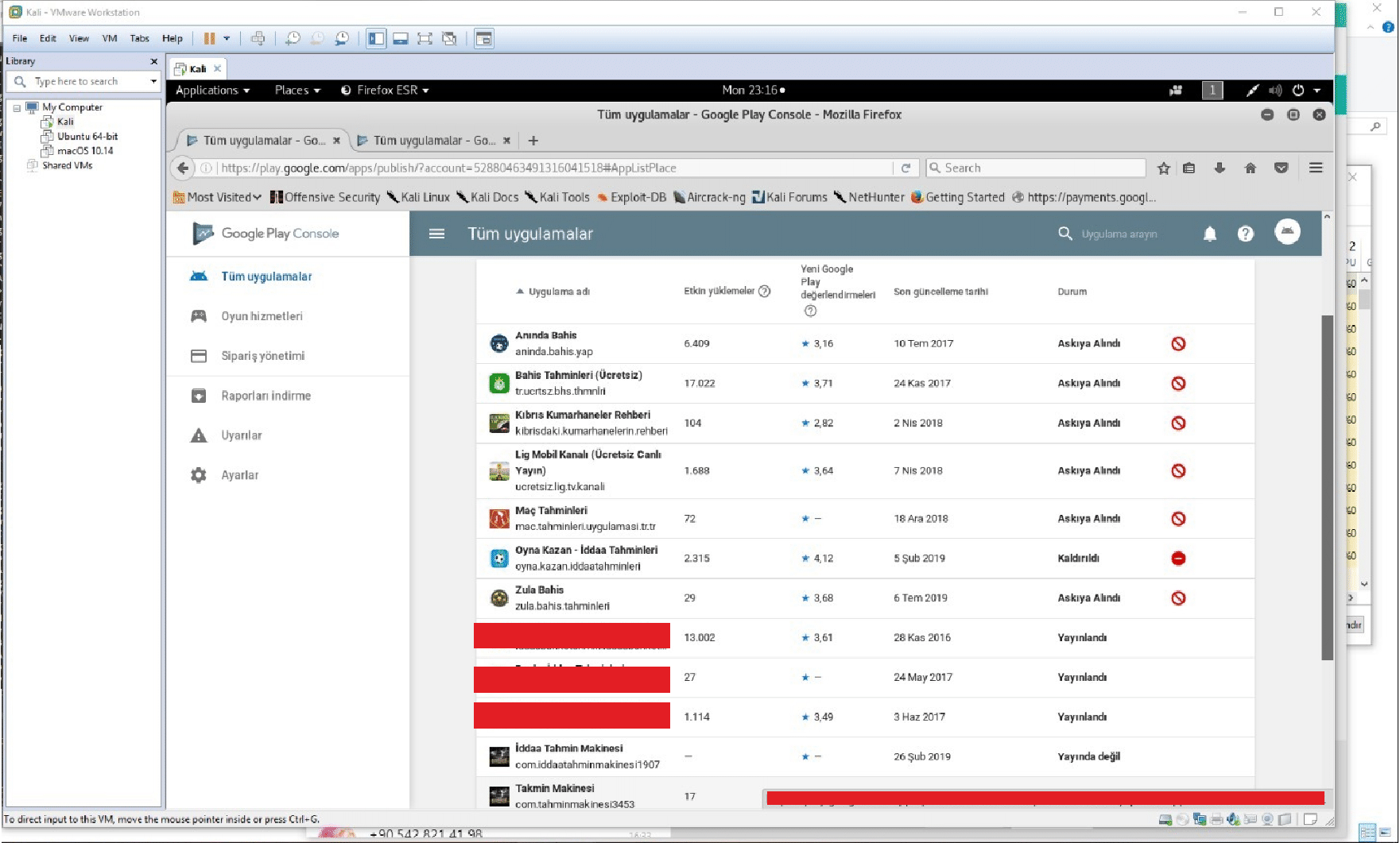The height and width of the screenshot is (843, 1400).
Task: Select Ubuntu 64-bit in VMware library
Action: pos(87,137)
